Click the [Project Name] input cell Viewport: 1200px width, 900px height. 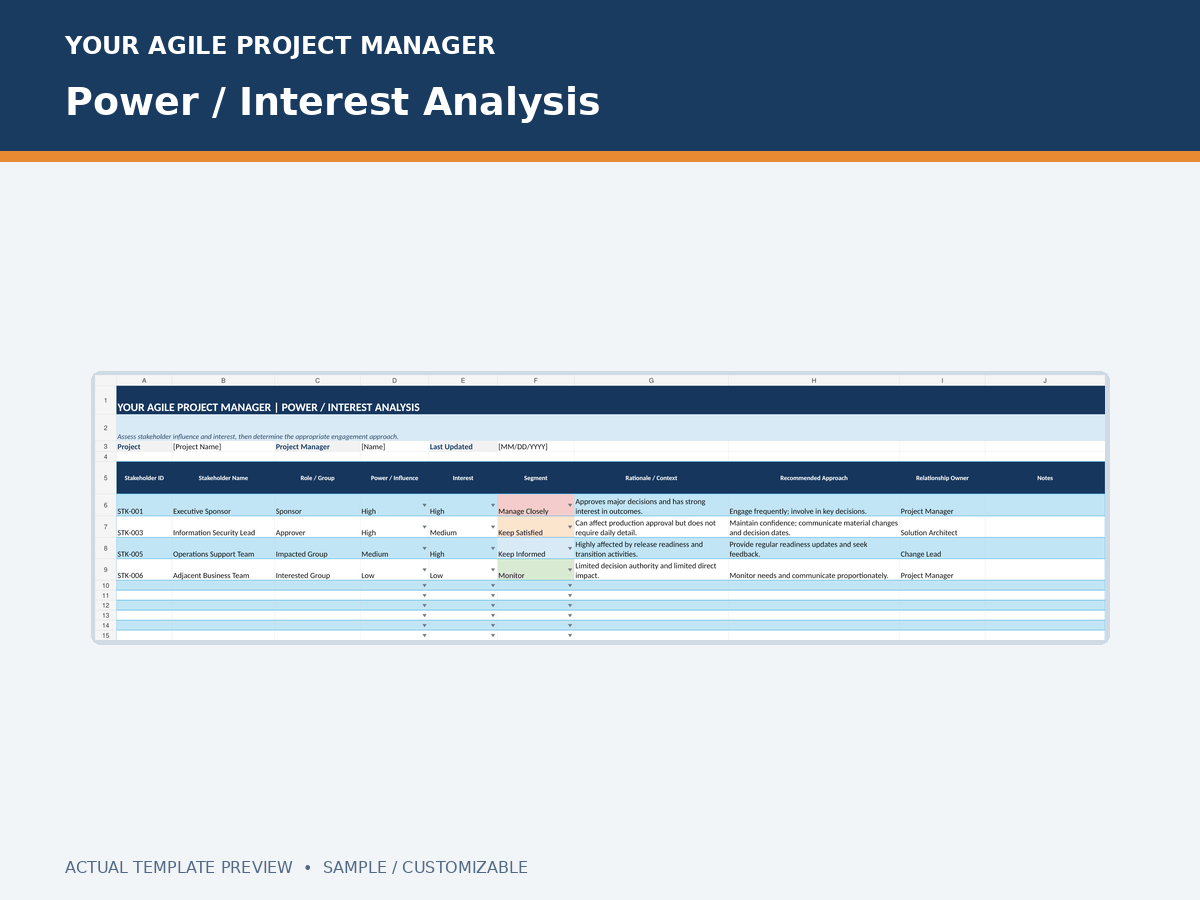[223, 447]
